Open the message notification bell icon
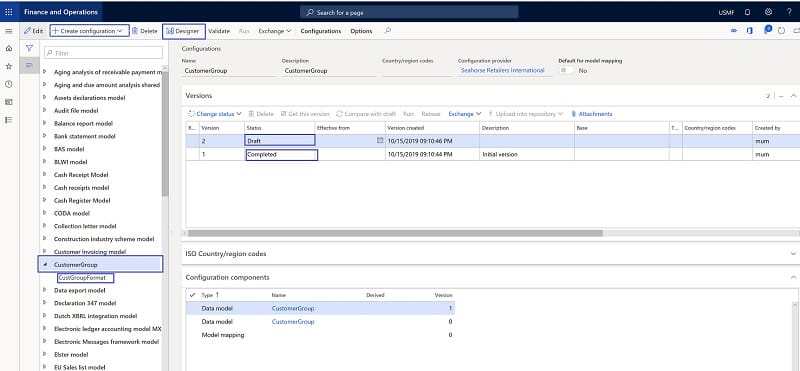 coord(747,12)
